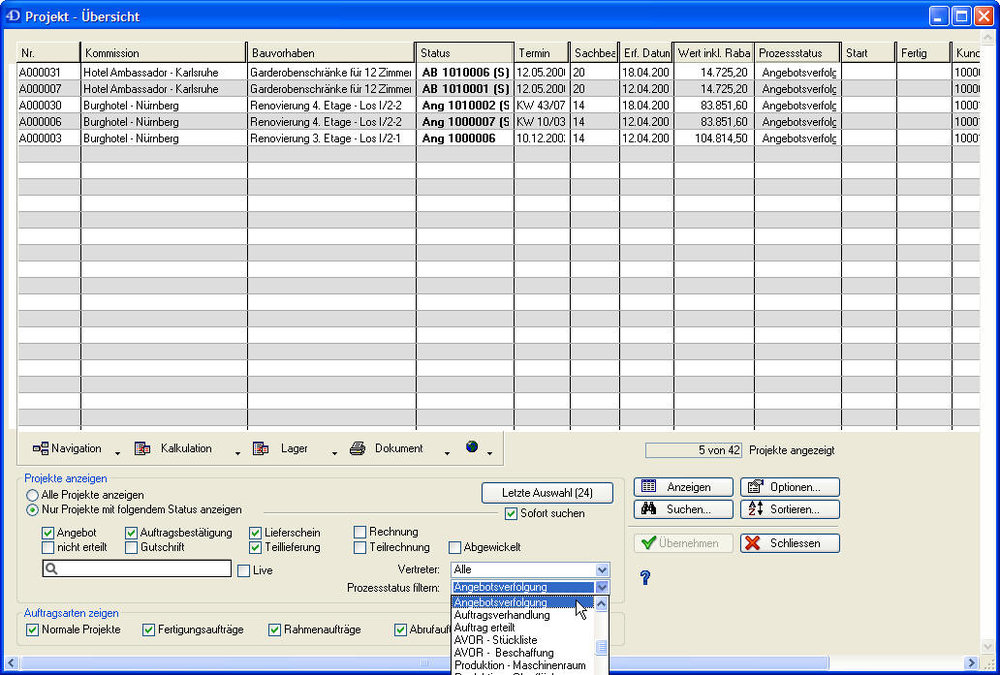Choose 'AVOR - Stückliste' in dropdown list
The width and height of the screenshot is (1000, 675).
click(523, 640)
